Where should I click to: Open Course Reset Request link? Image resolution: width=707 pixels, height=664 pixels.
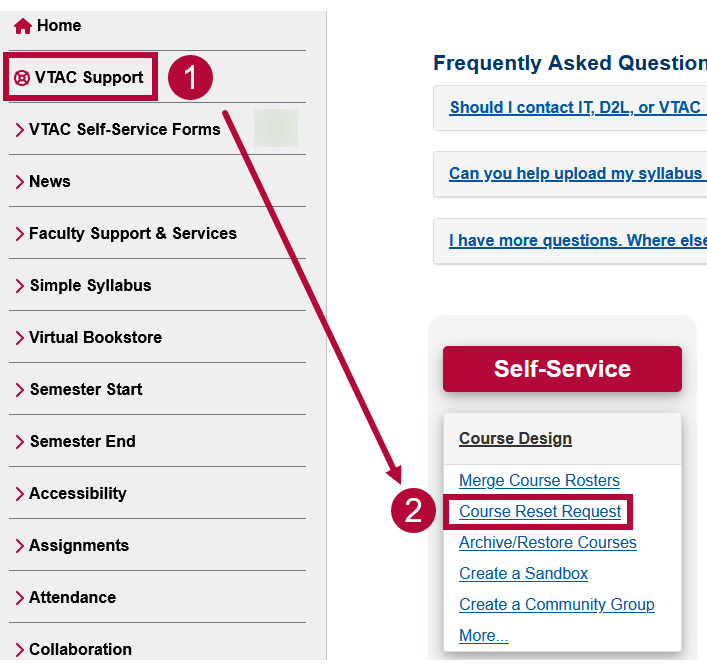click(x=540, y=512)
